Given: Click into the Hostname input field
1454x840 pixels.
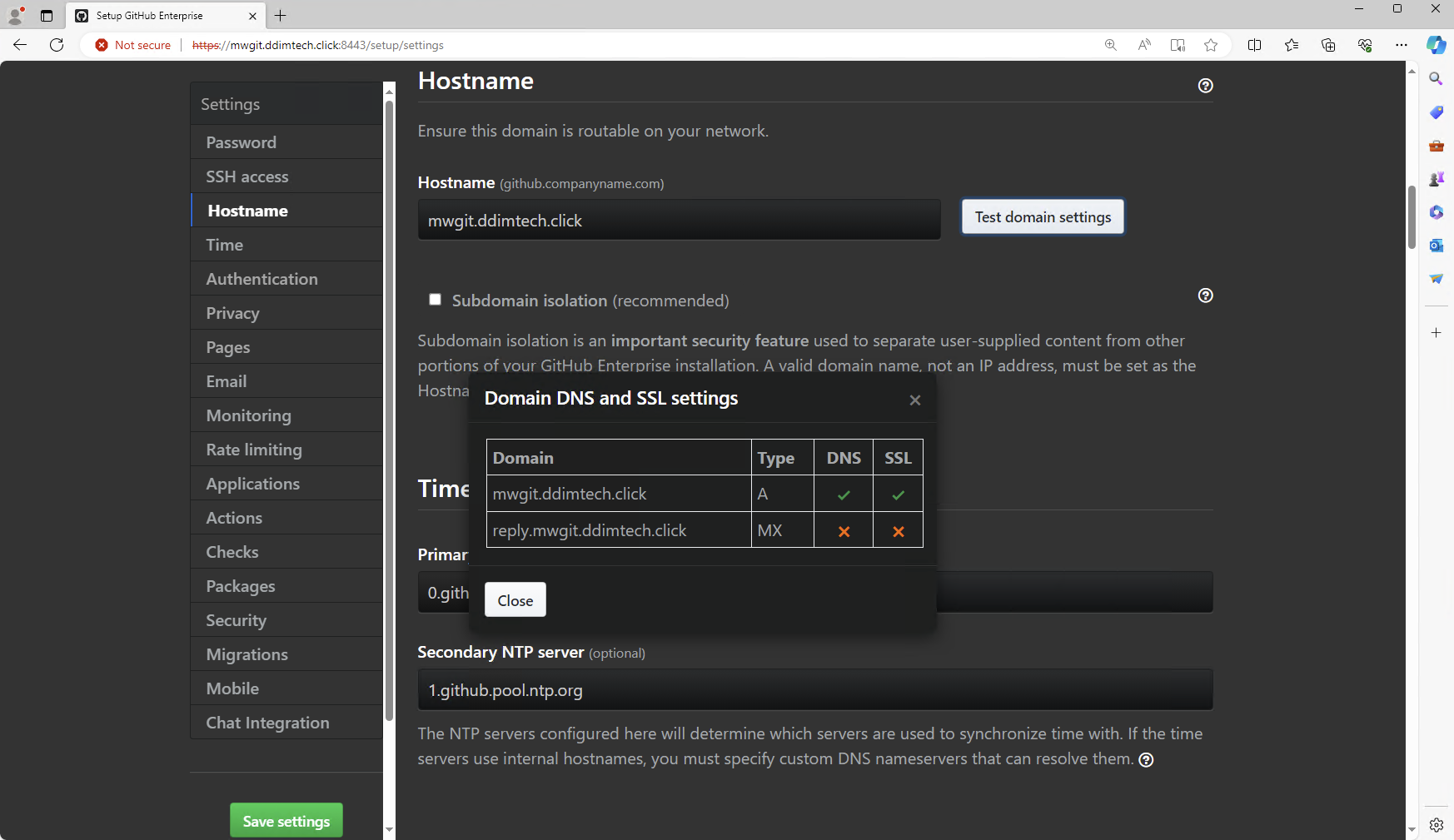Looking at the screenshot, I should point(680,220).
